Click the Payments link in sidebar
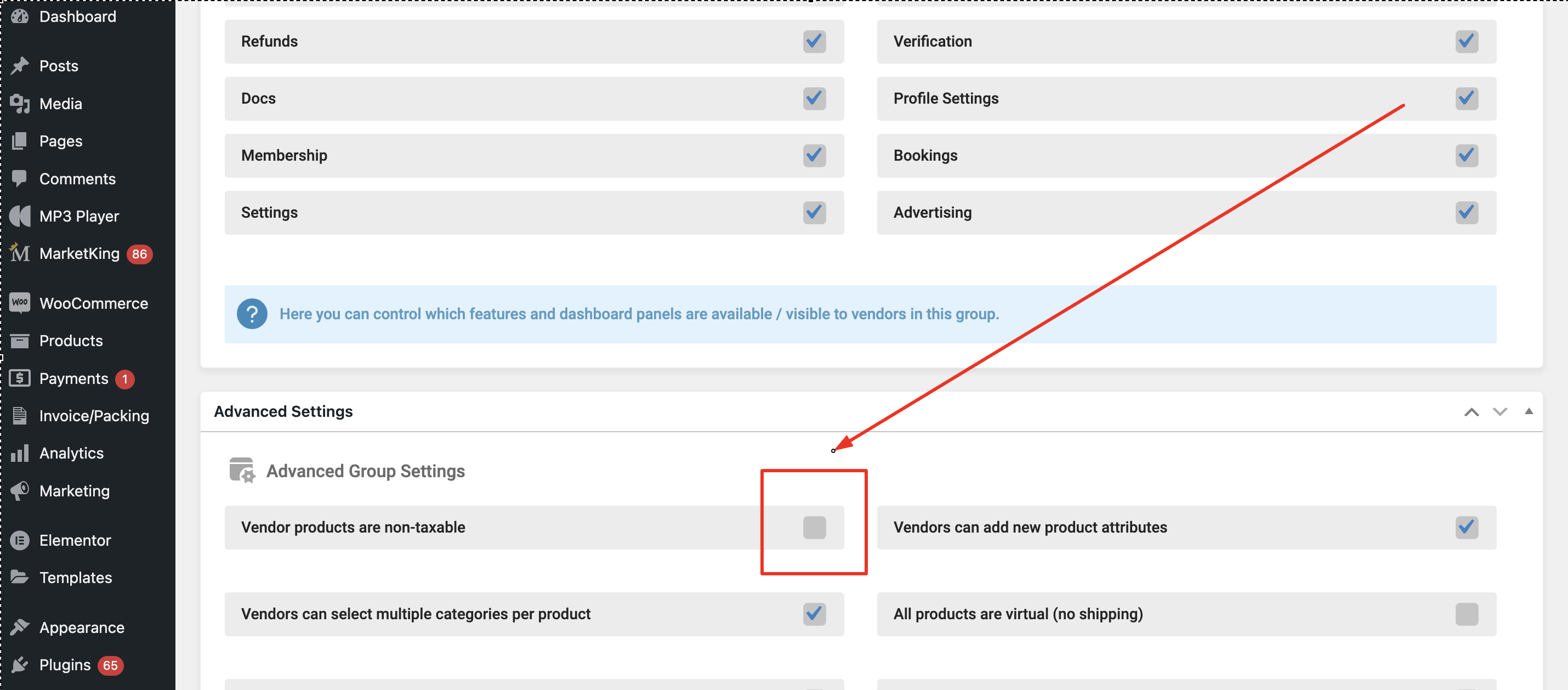 [x=73, y=378]
